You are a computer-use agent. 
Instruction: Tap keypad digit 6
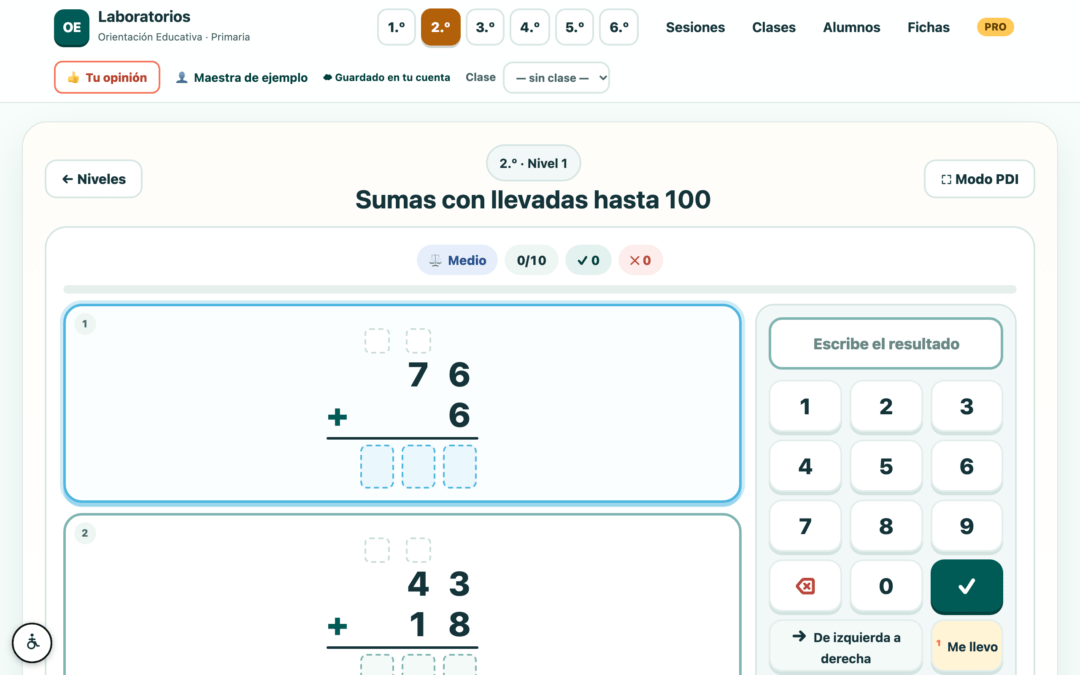966,466
